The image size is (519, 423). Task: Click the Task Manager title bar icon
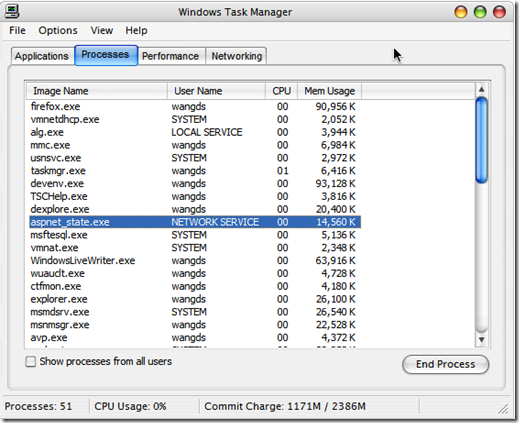12,11
